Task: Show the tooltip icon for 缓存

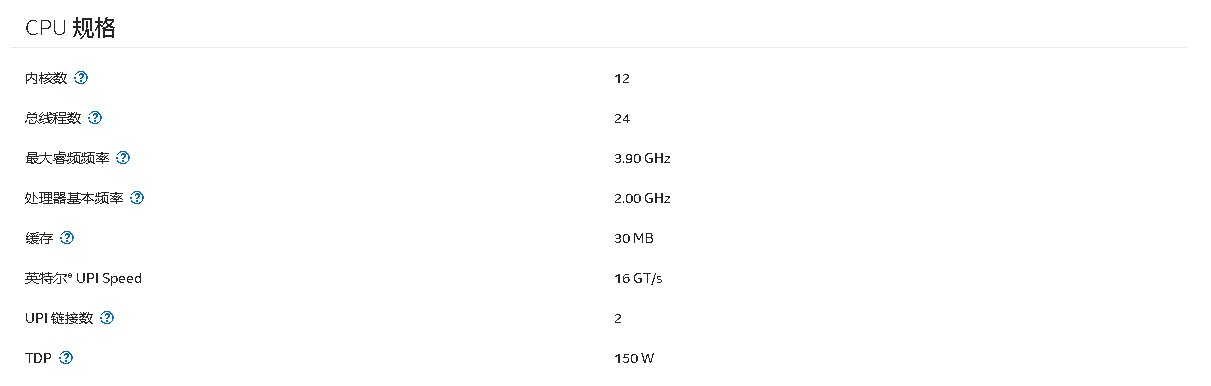Action: pyautogui.click(x=67, y=238)
